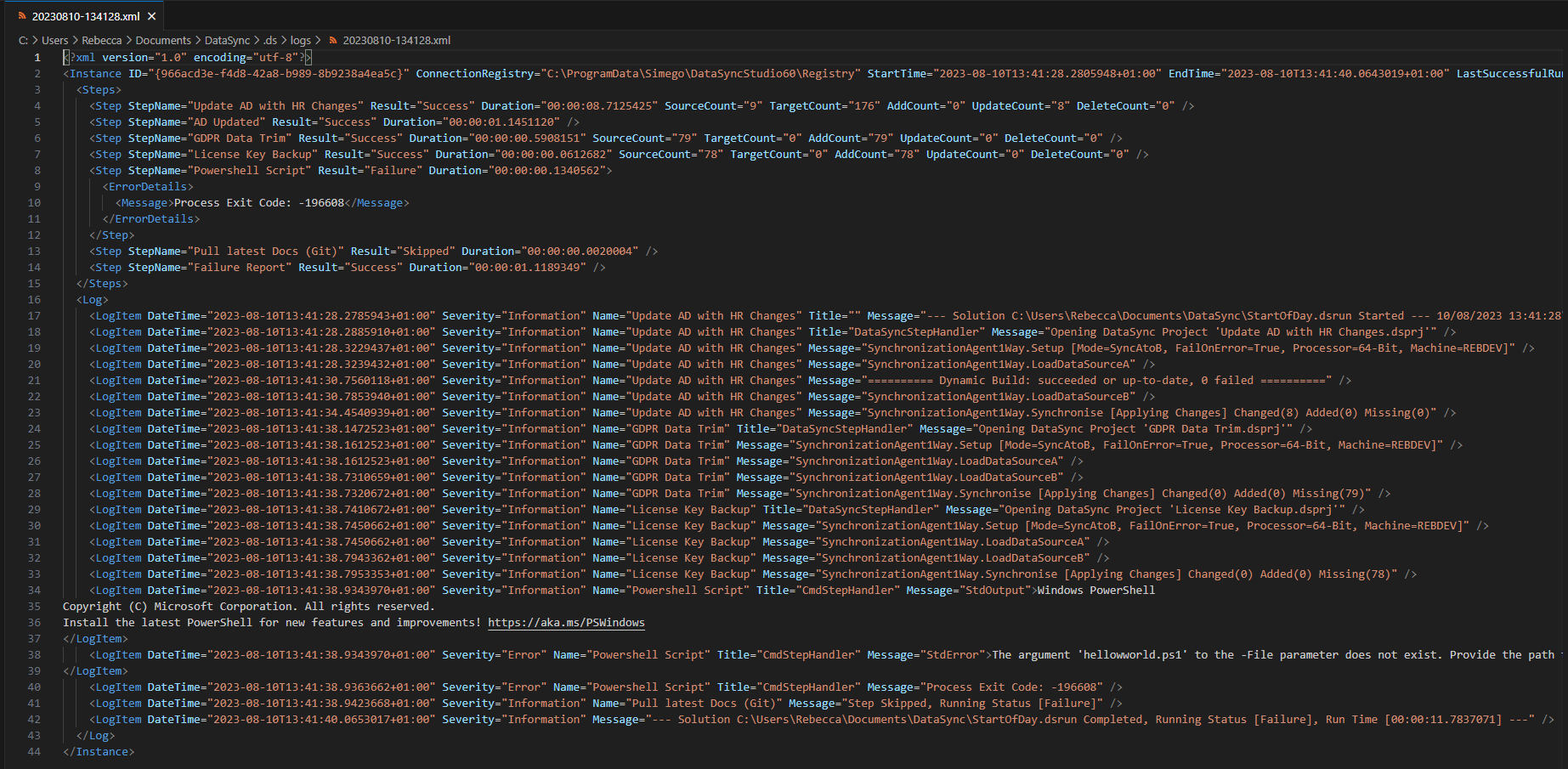Click line number 8 in the gutter

coord(37,171)
